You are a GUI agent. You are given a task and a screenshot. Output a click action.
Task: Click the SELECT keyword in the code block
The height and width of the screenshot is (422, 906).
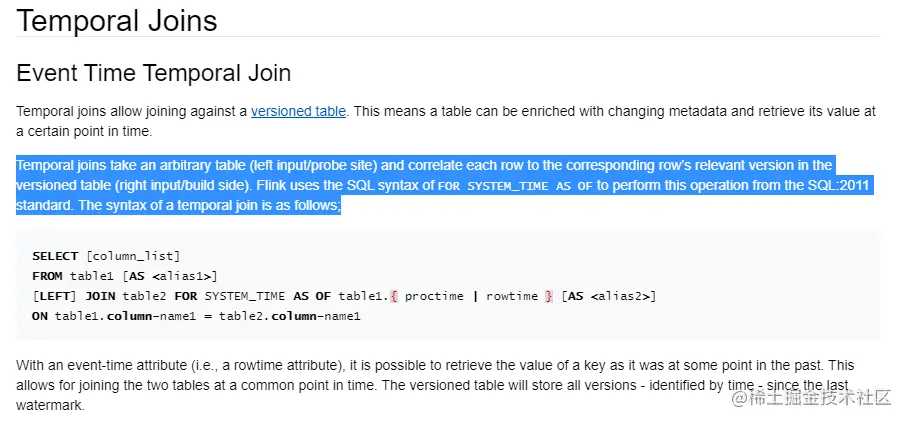pyautogui.click(x=55, y=256)
